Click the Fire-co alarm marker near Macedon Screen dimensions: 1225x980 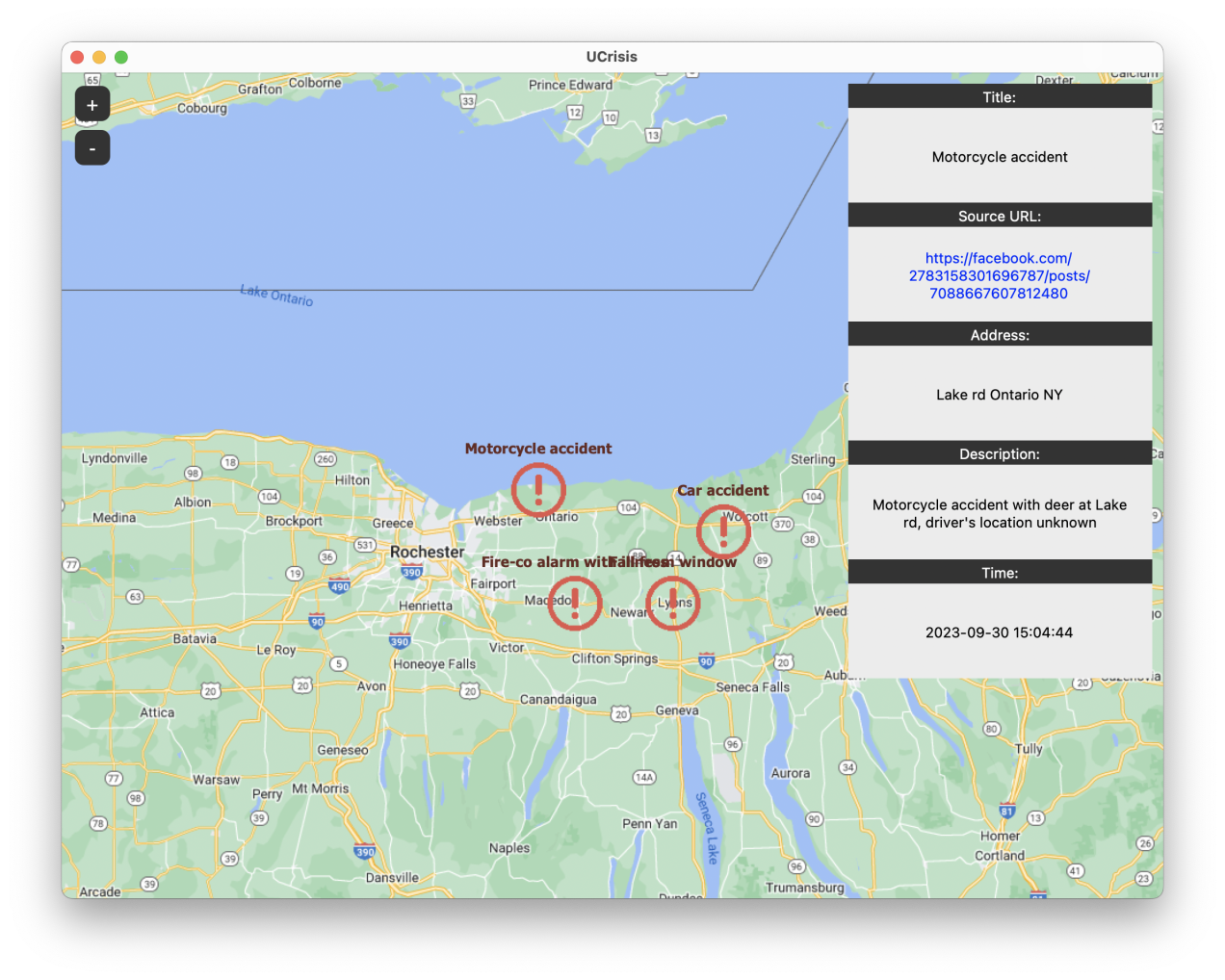[575, 603]
